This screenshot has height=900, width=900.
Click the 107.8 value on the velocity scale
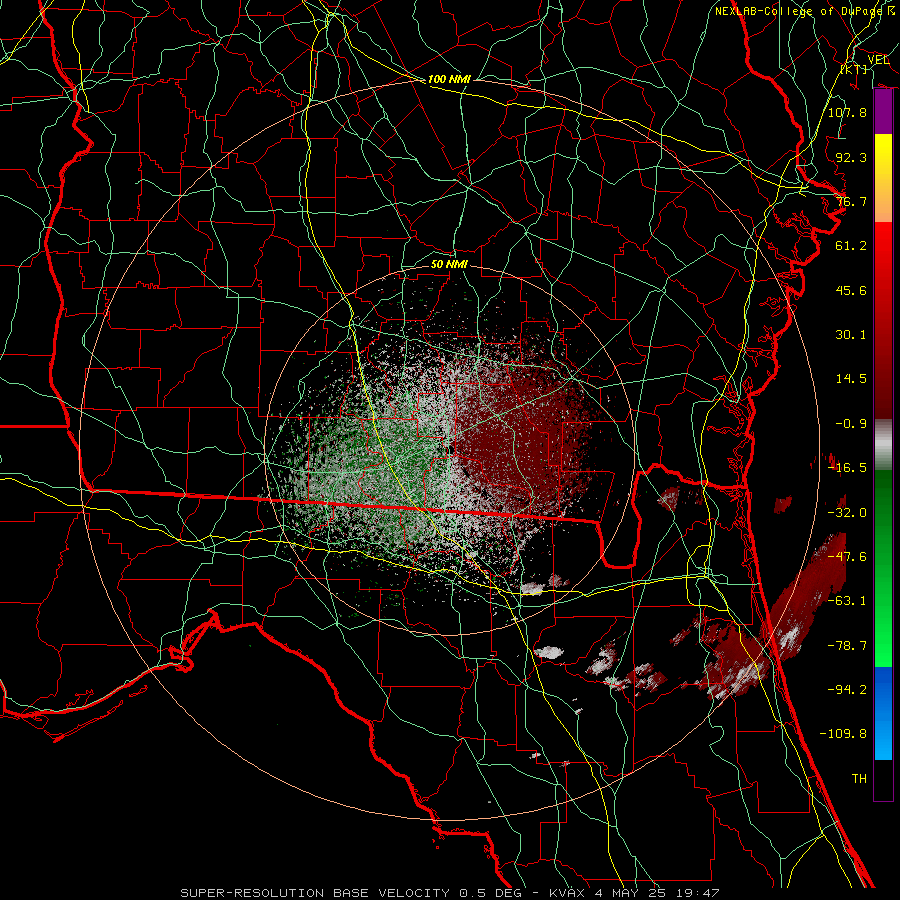pyautogui.click(x=847, y=112)
